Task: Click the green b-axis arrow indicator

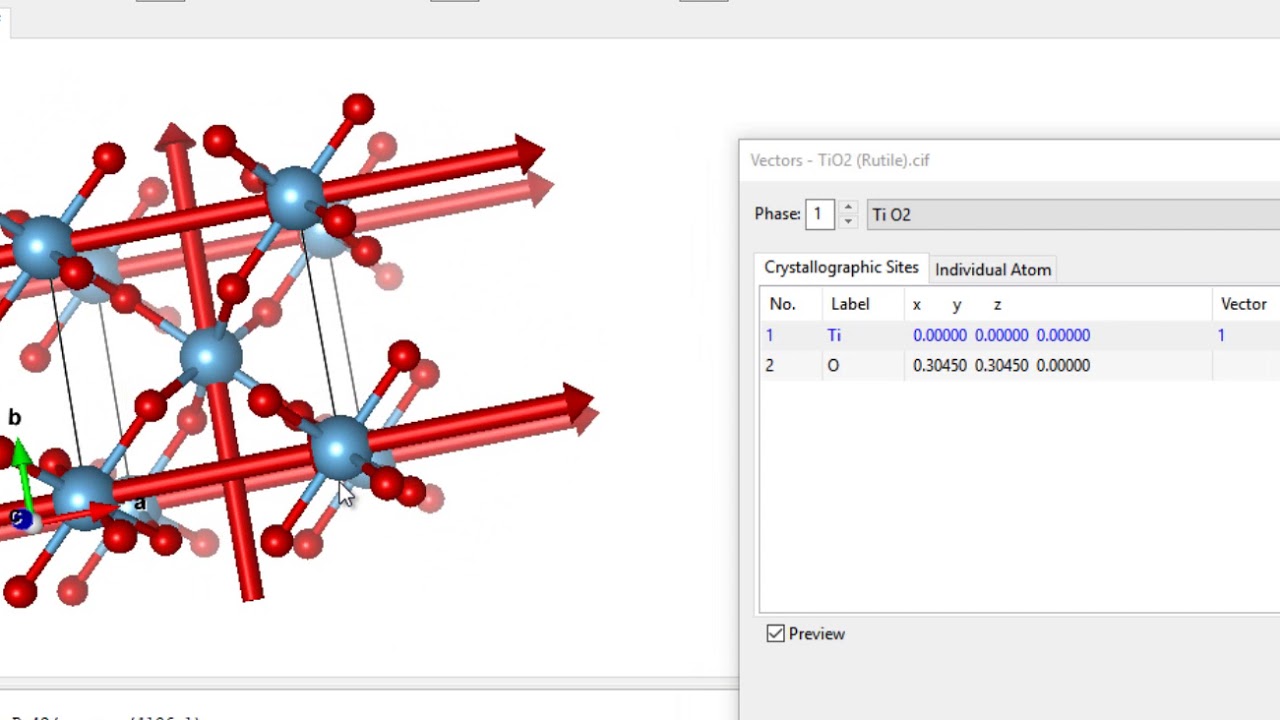Action: (x=21, y=461)
